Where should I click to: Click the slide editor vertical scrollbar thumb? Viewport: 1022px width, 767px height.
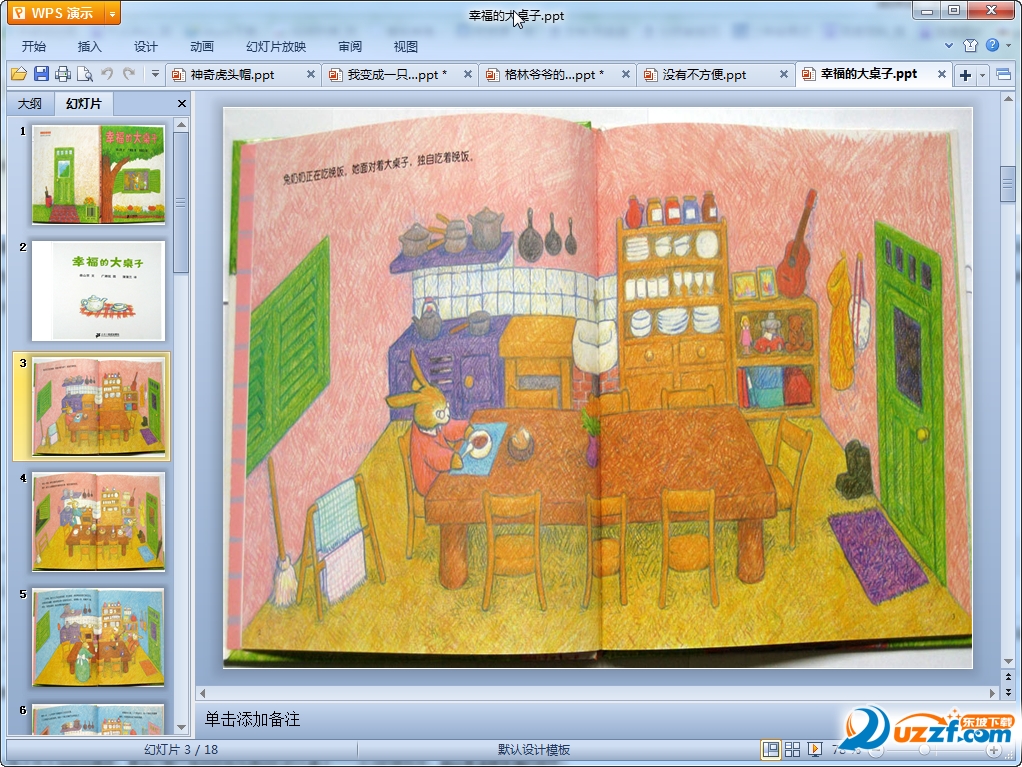pos(1008,185)
